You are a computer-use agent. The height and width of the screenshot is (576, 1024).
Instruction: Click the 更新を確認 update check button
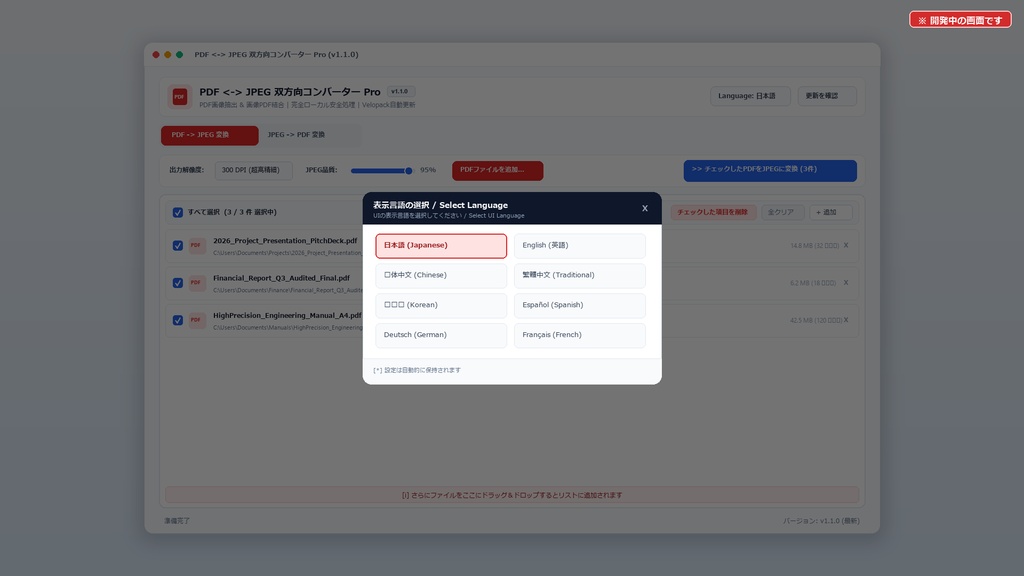[x=826, y=96]
